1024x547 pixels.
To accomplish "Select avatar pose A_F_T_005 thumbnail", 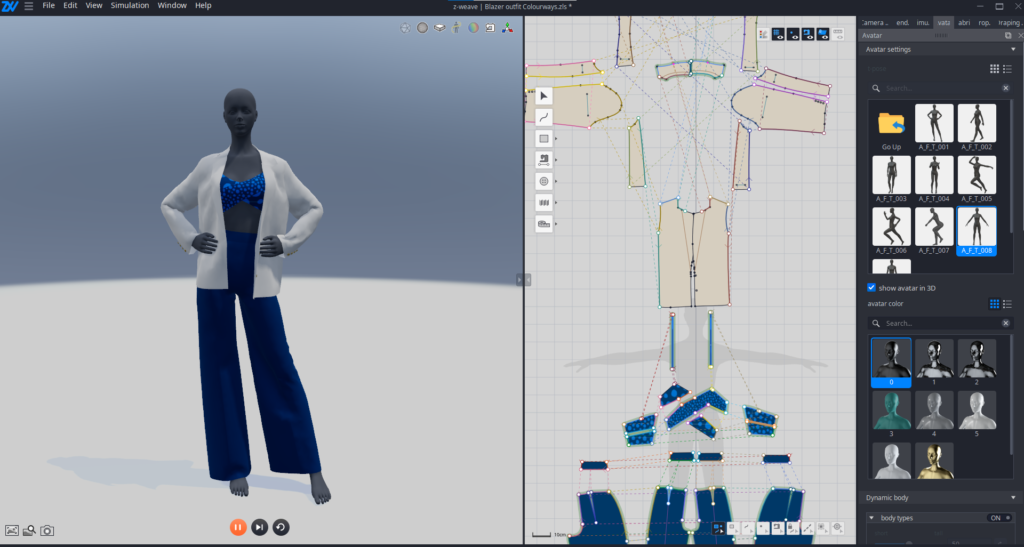I will [x=976, y=175].
